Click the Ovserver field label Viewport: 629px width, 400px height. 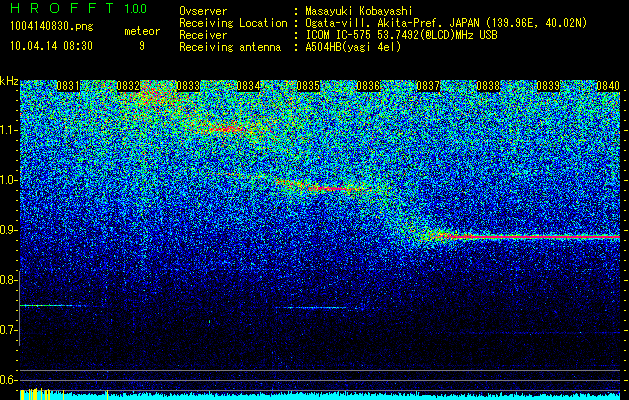203,12
